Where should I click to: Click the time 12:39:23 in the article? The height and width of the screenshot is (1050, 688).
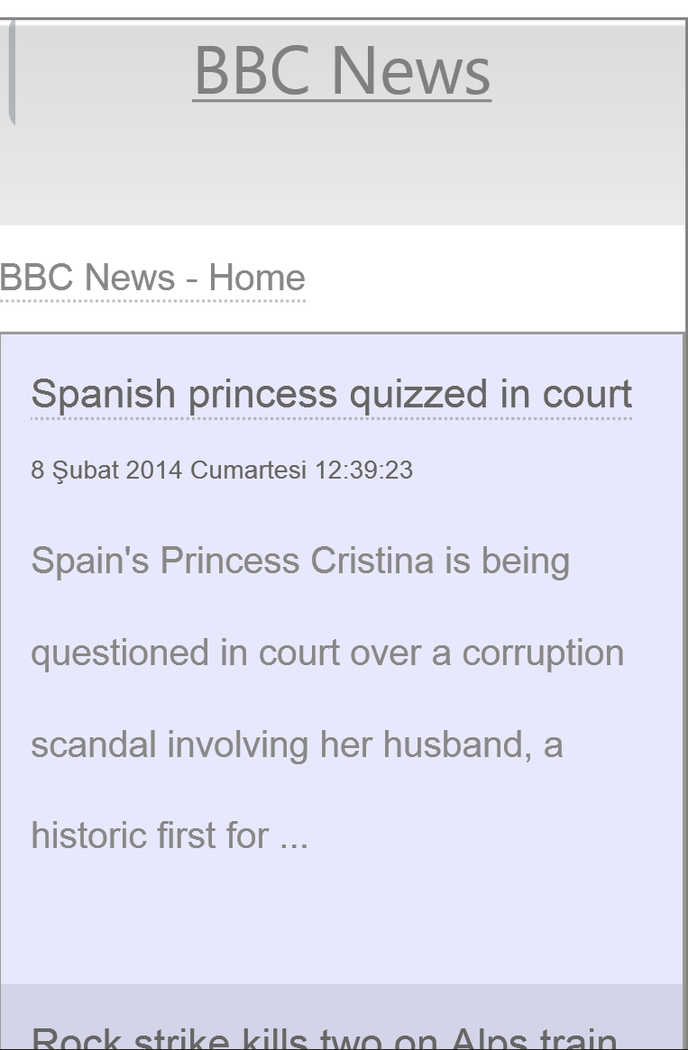click(363, 470)
